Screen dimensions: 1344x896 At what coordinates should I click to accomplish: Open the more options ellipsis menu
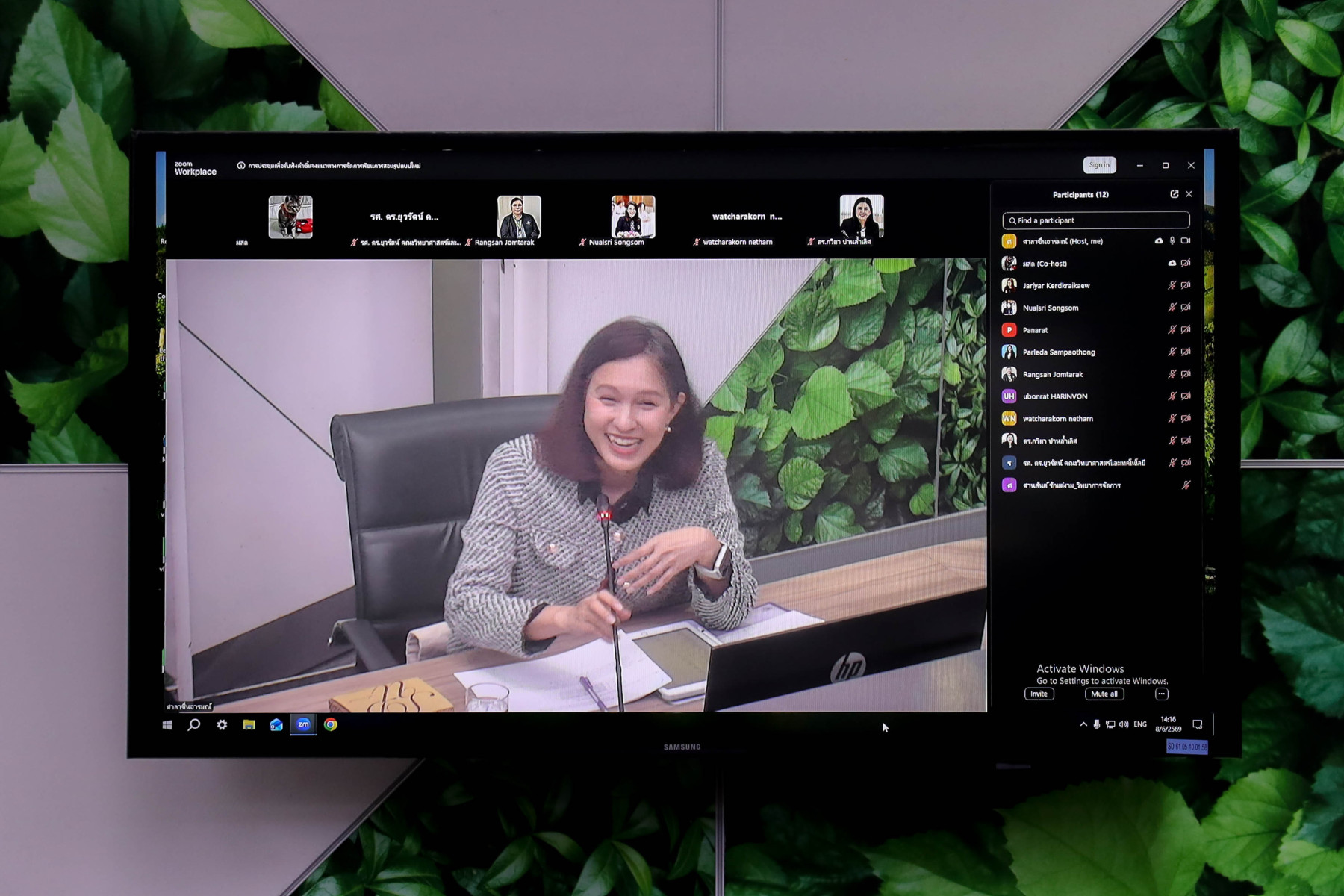[x=1161, y=694]
